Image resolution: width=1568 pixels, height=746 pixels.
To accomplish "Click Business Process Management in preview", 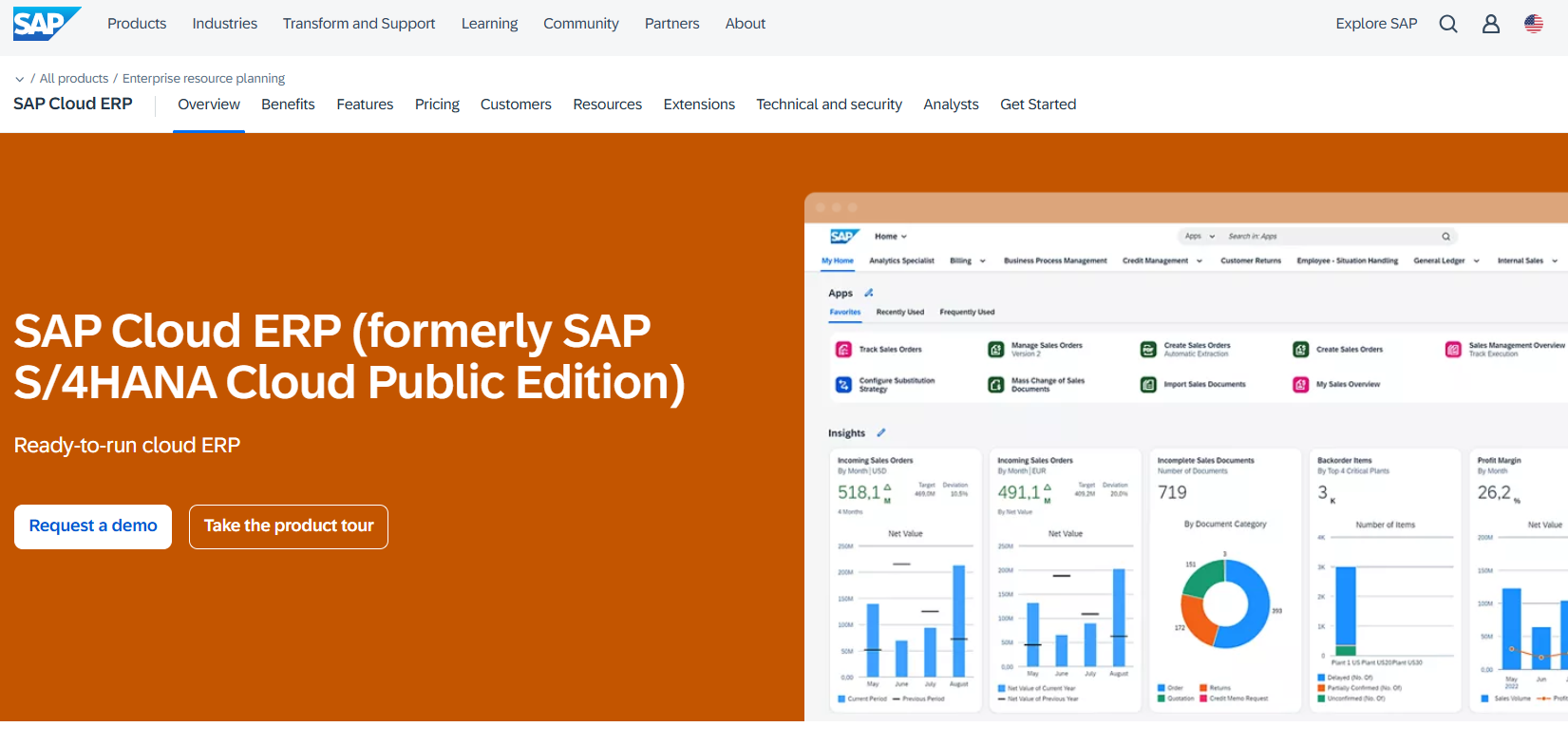I will click(x=1055, y=260).
